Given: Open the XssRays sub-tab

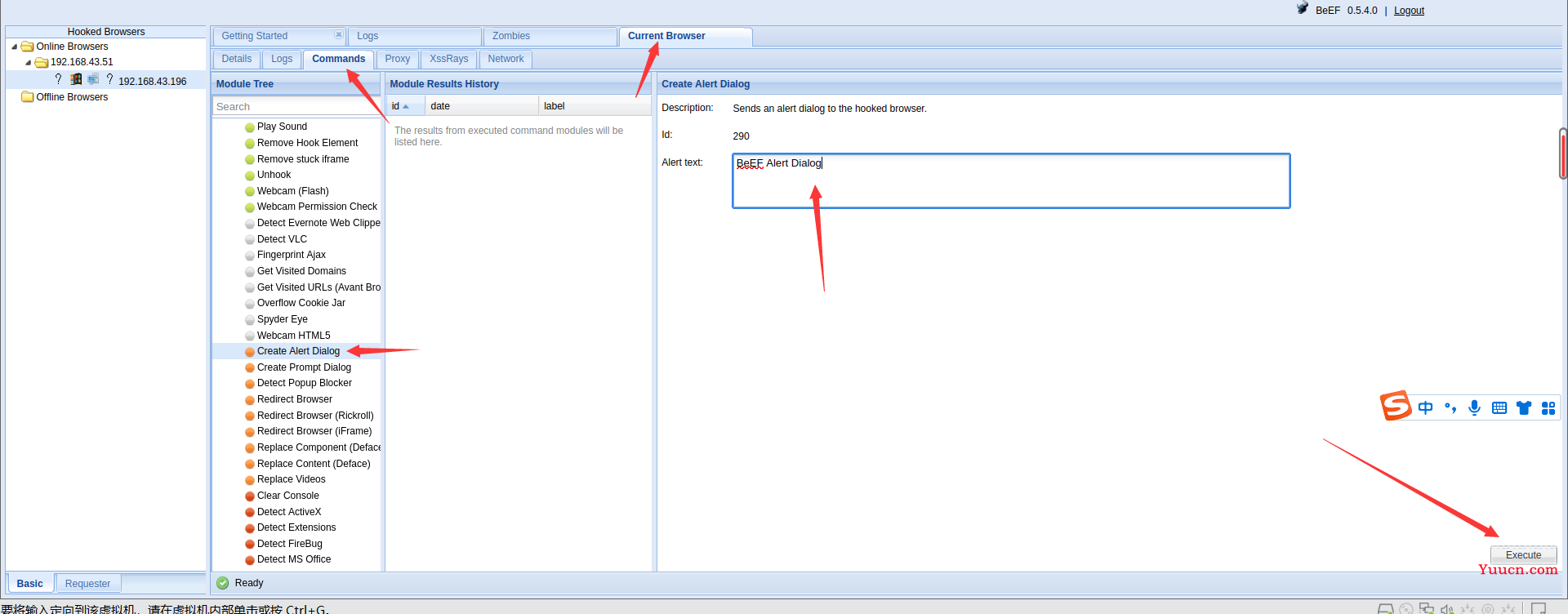Looking at the screenshot, I should pos(449,59).
